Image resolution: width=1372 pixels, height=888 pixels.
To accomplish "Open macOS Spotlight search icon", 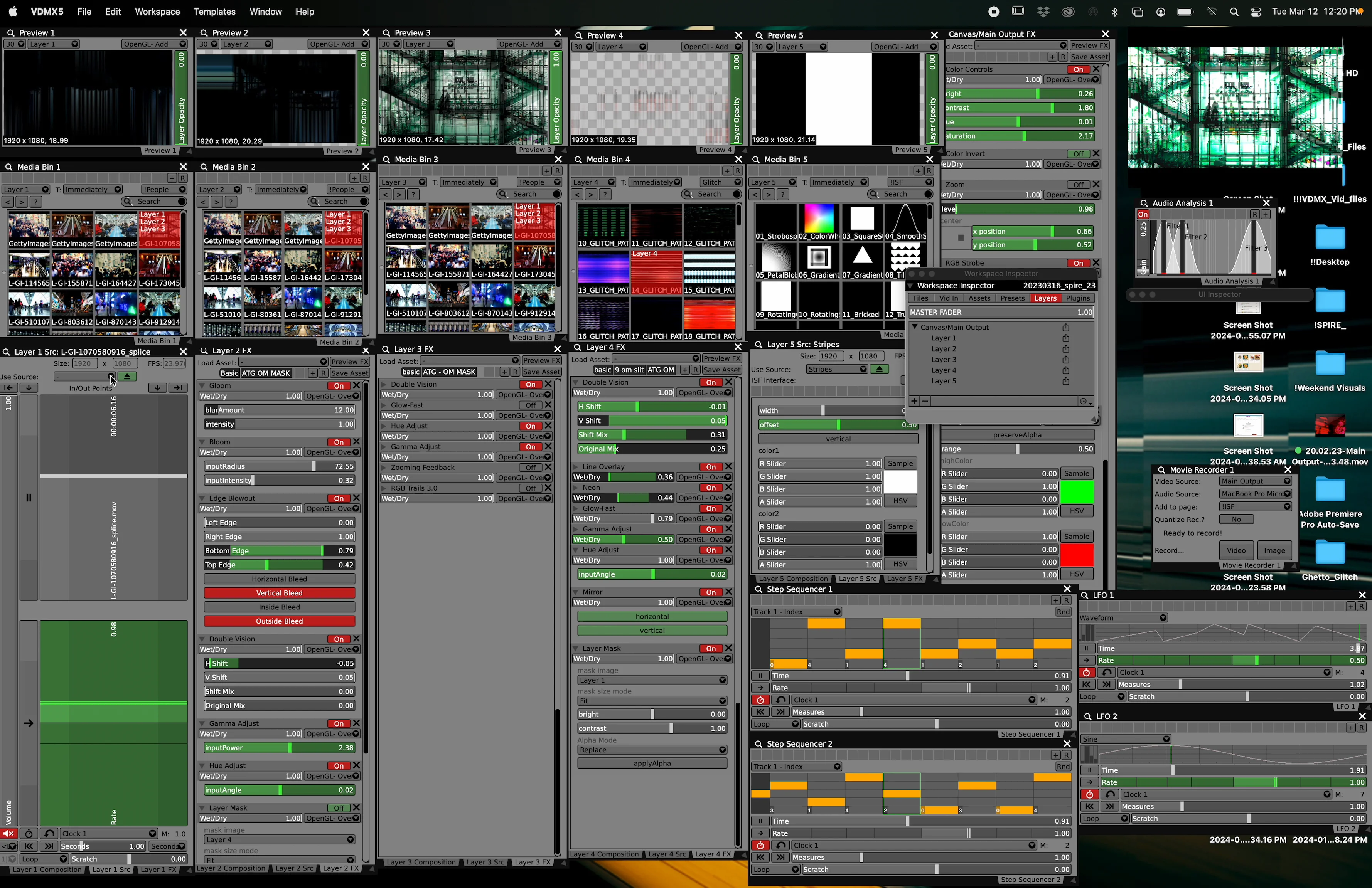I will tap(1234, 12).
